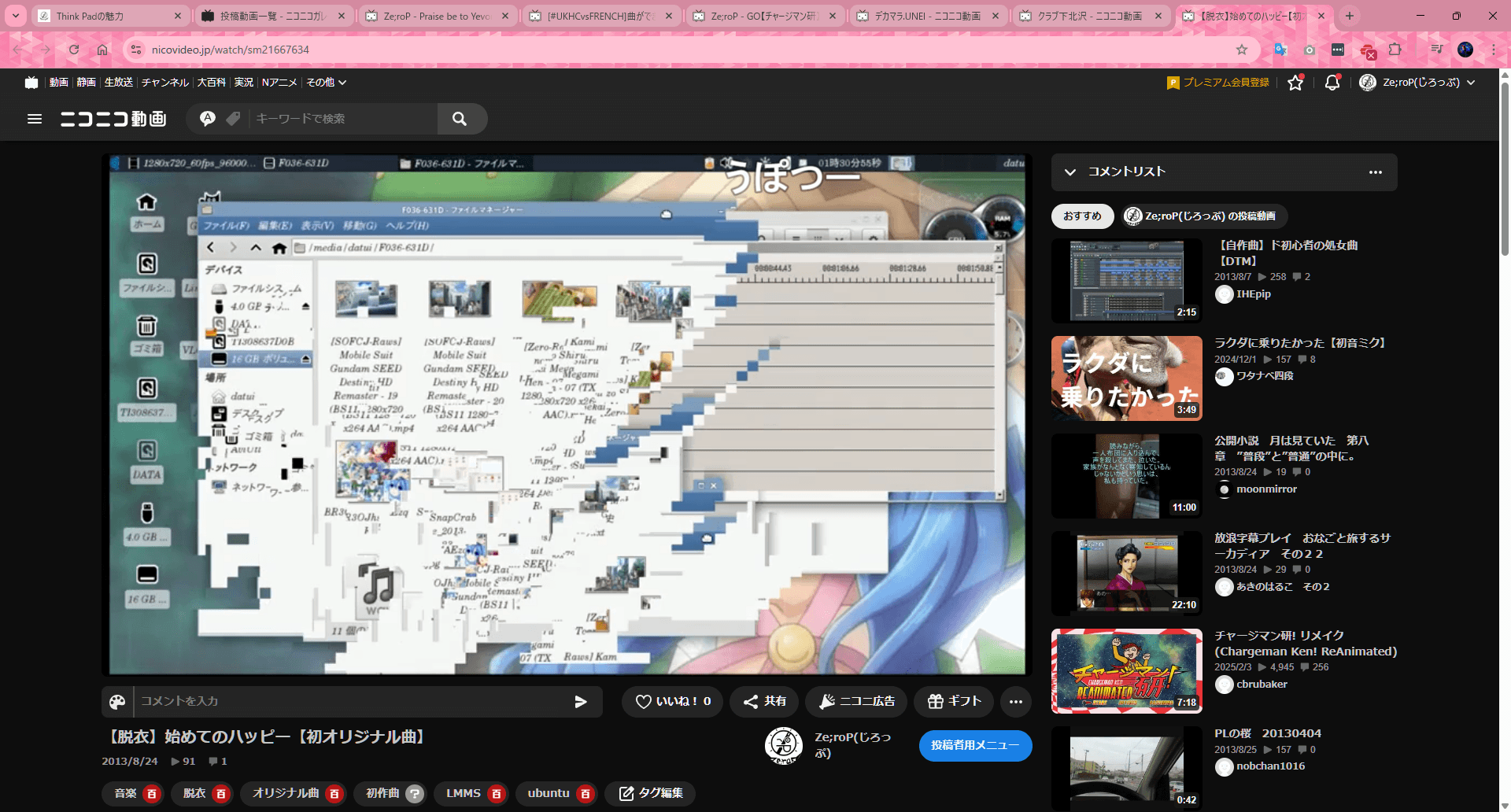Screen dimensions: 1511x812
Task: Reload the browser page
Action: 74,50
